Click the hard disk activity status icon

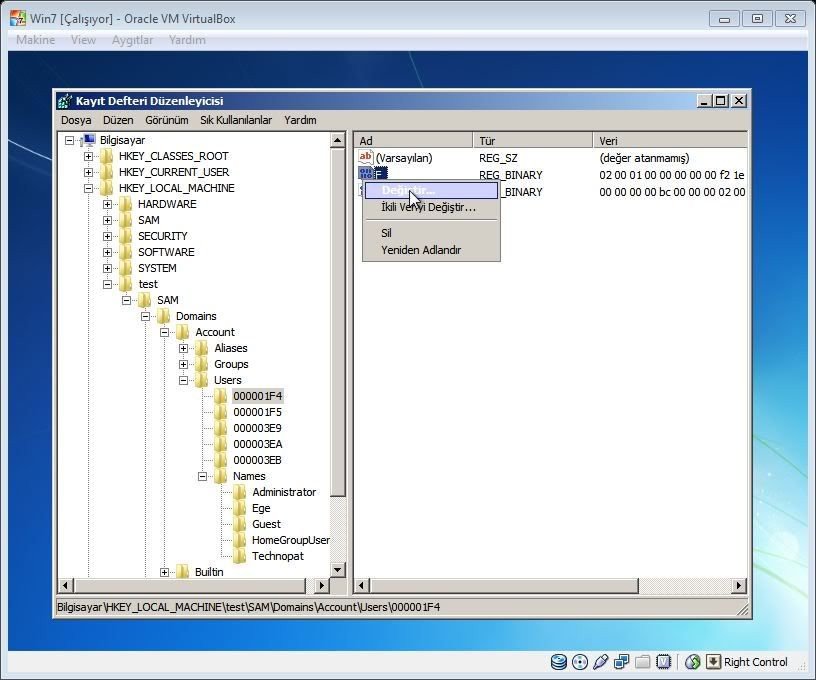point(559,662)
